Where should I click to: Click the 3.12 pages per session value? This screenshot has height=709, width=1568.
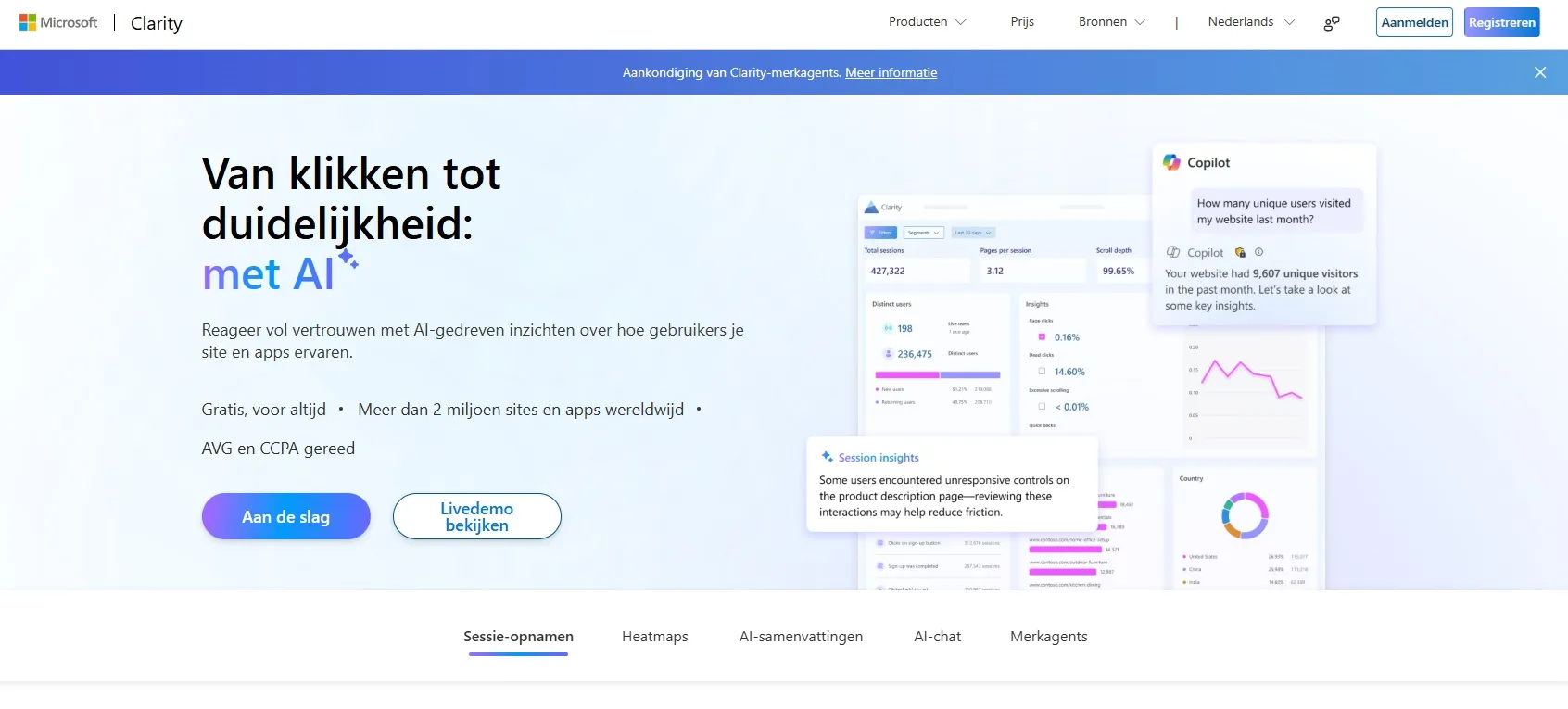[995, 271]
